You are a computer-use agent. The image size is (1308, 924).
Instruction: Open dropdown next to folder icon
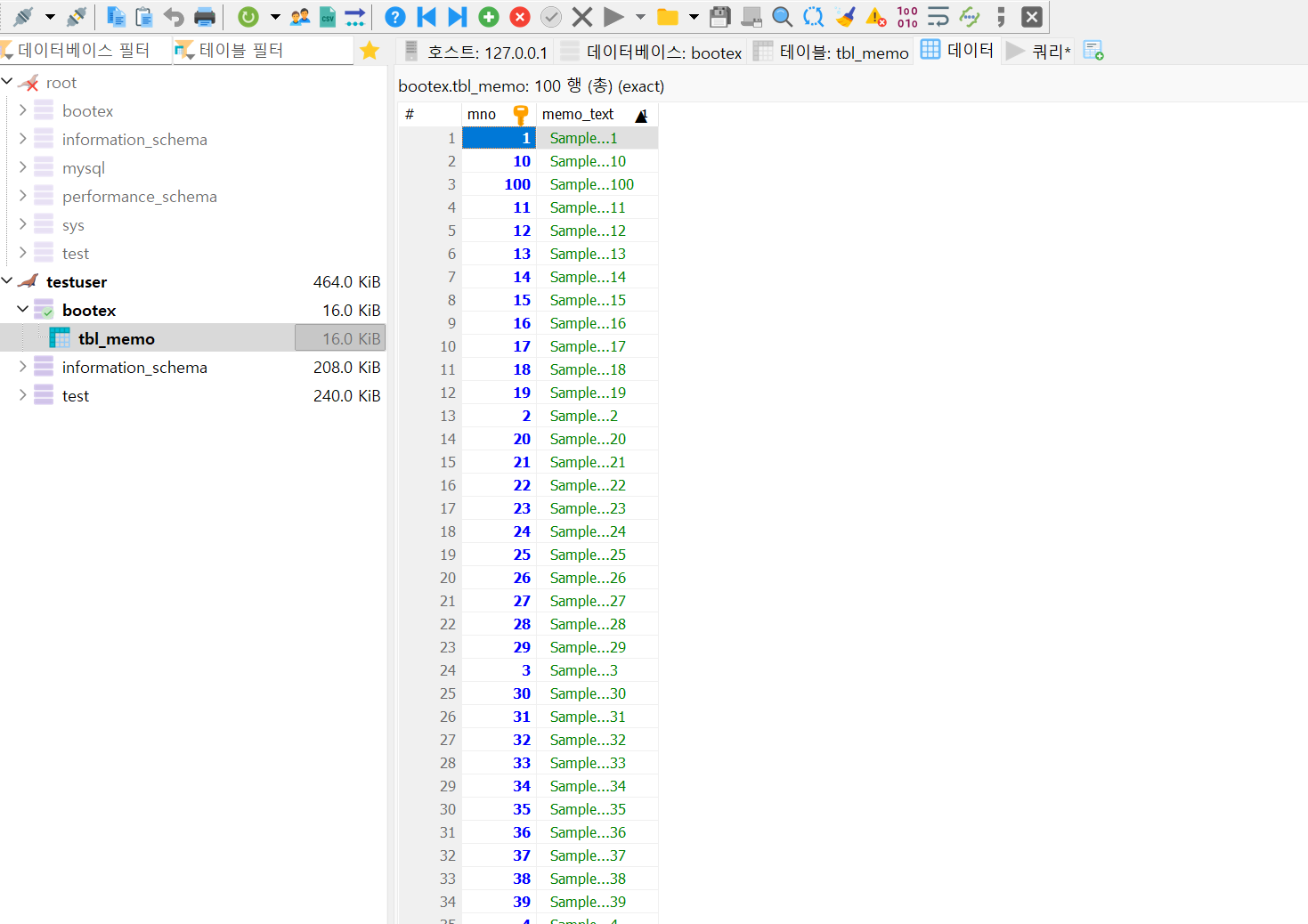click(694, 17)
